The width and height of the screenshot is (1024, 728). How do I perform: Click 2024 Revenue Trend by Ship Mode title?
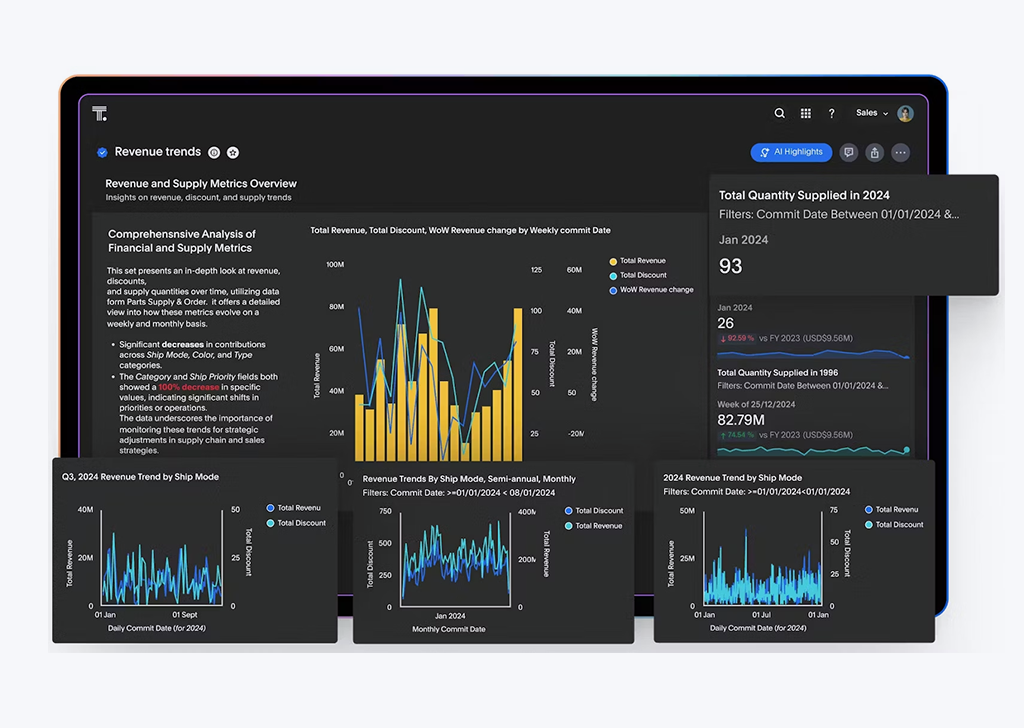(732, 478)
